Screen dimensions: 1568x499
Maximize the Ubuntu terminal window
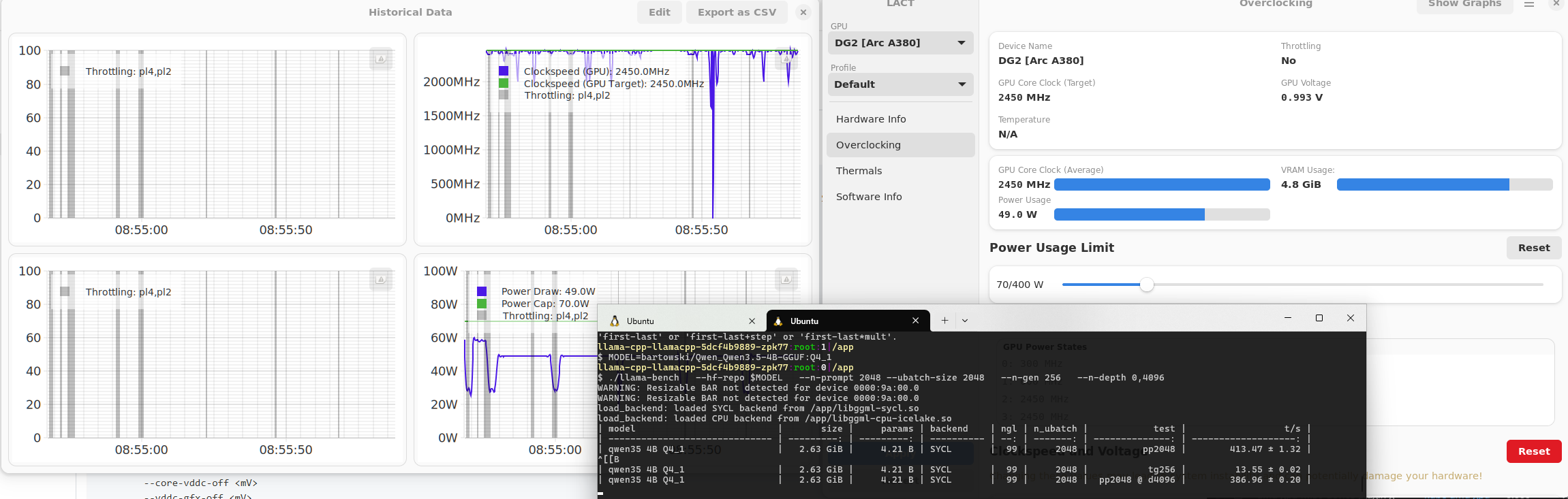click(1319, 318)
